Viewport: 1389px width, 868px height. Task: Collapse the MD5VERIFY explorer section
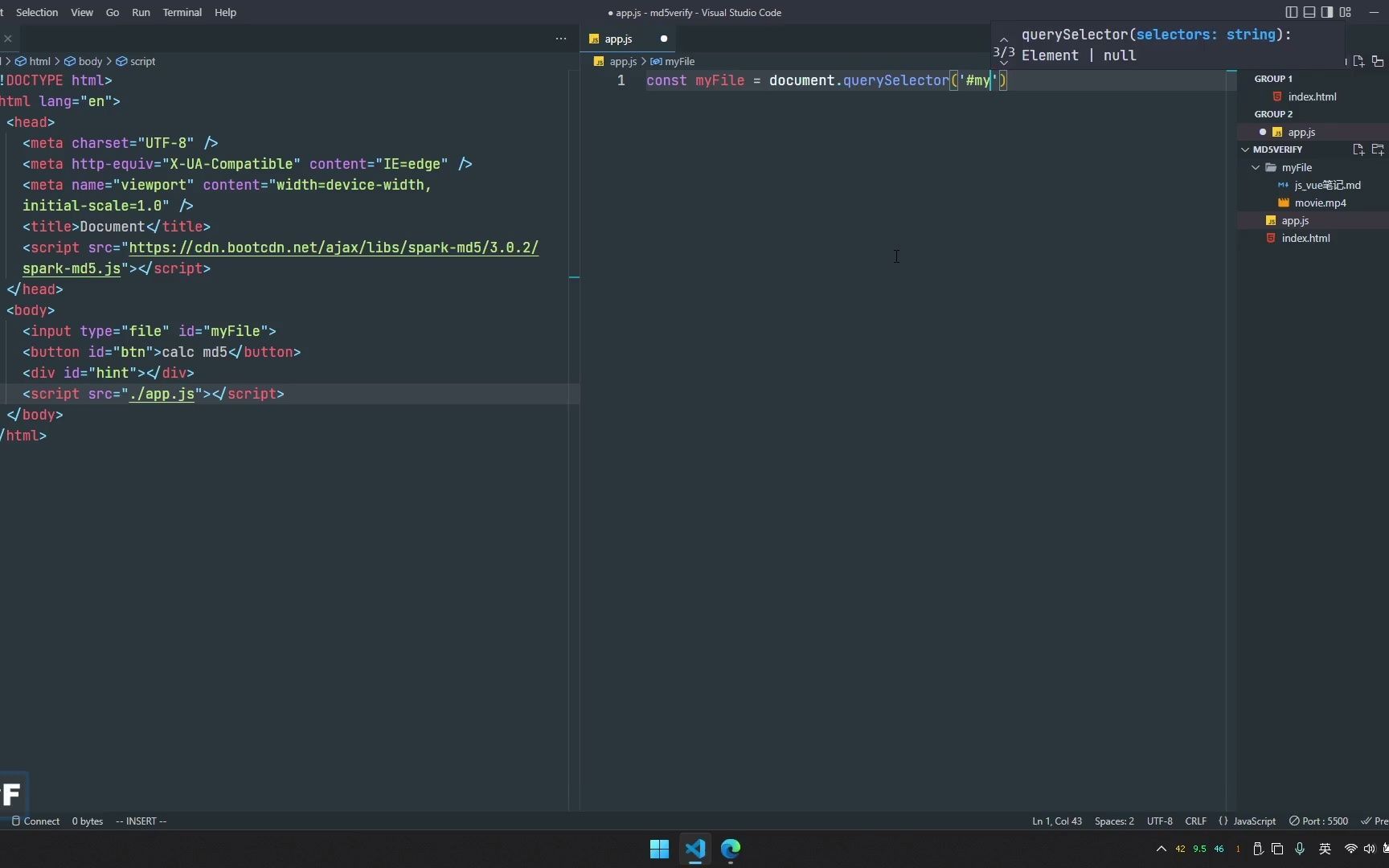coord(1245,149)
